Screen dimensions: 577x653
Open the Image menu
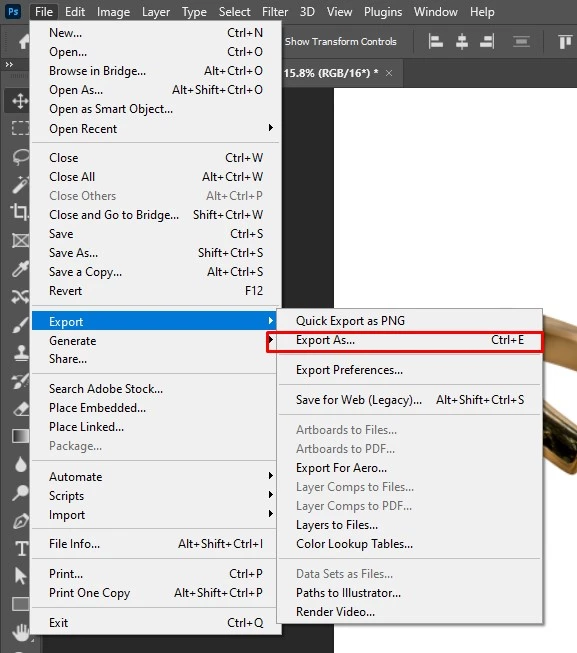click(x=113, y=12)
